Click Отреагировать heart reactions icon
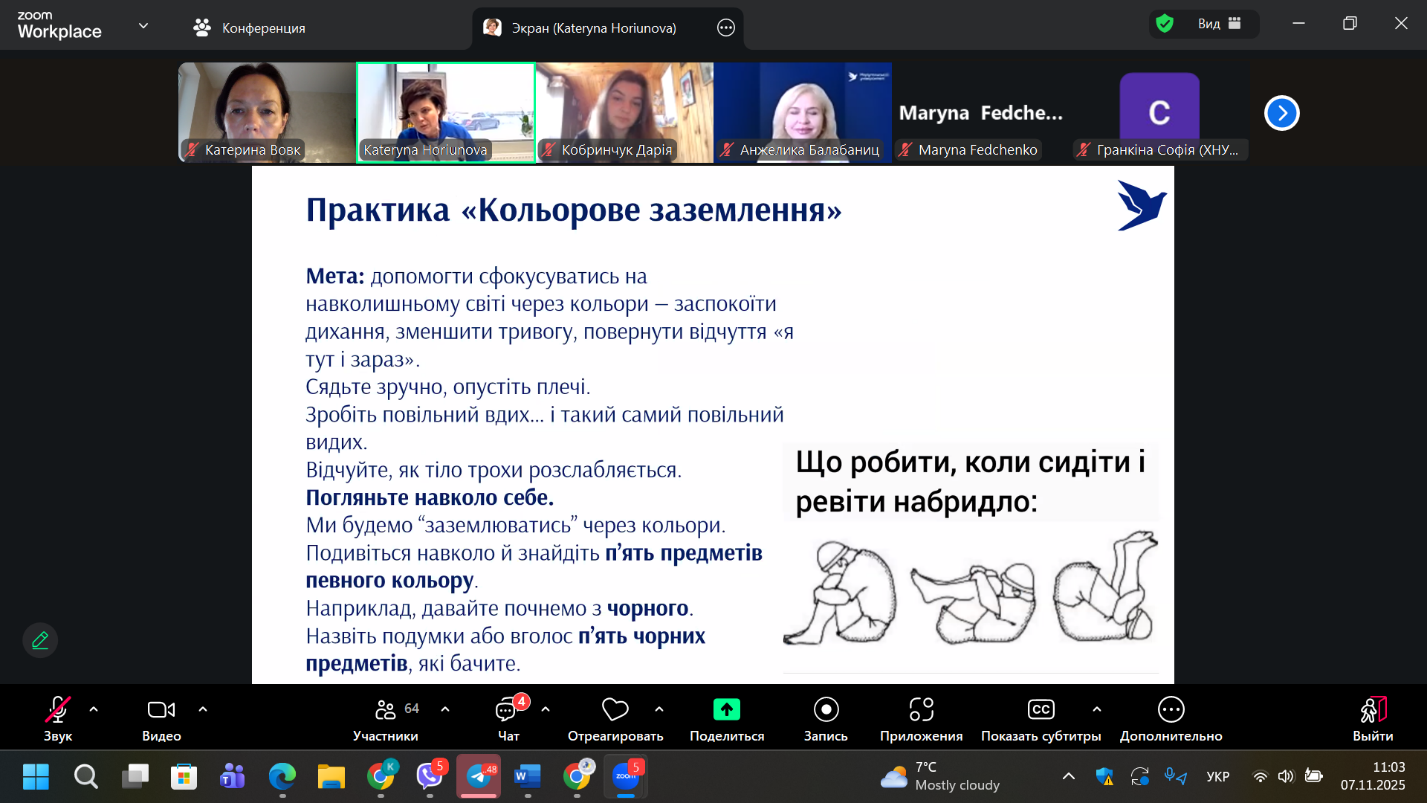Image resolution: width=1427 pixels, height=803 pixels. point(615,711)
